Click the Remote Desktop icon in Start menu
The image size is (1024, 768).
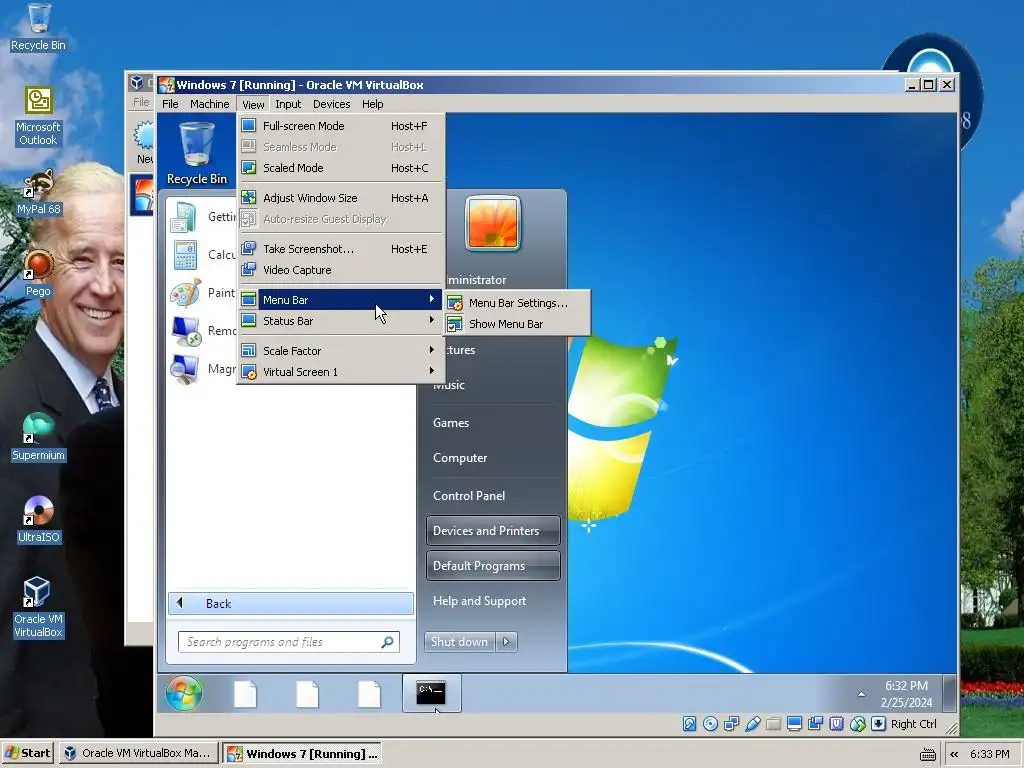[185, 330]
